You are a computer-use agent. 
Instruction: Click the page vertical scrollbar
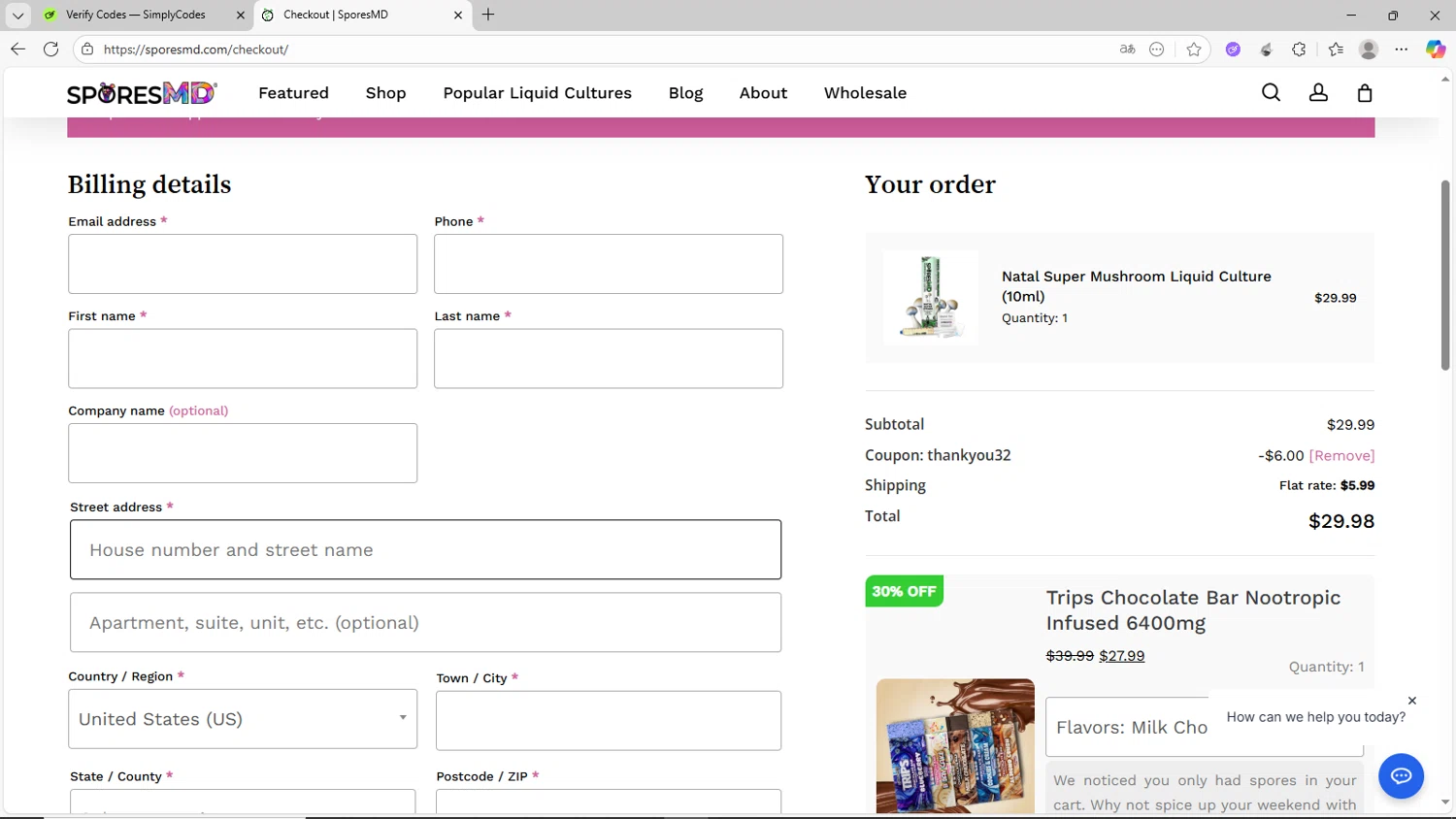click(x=1445, y=276)
